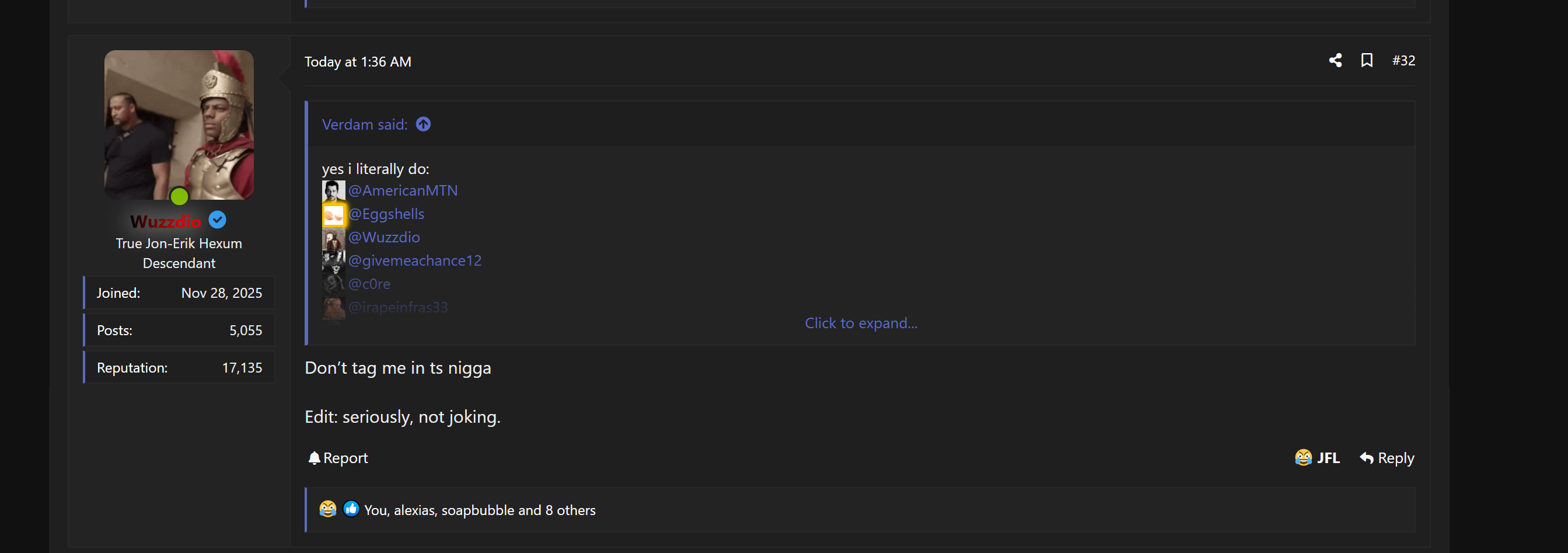Image resolution: width=1568 pixels, height=553 pixels.
Task: Click the thumbs-up reaction icon below the post
Action: (351, 509)
